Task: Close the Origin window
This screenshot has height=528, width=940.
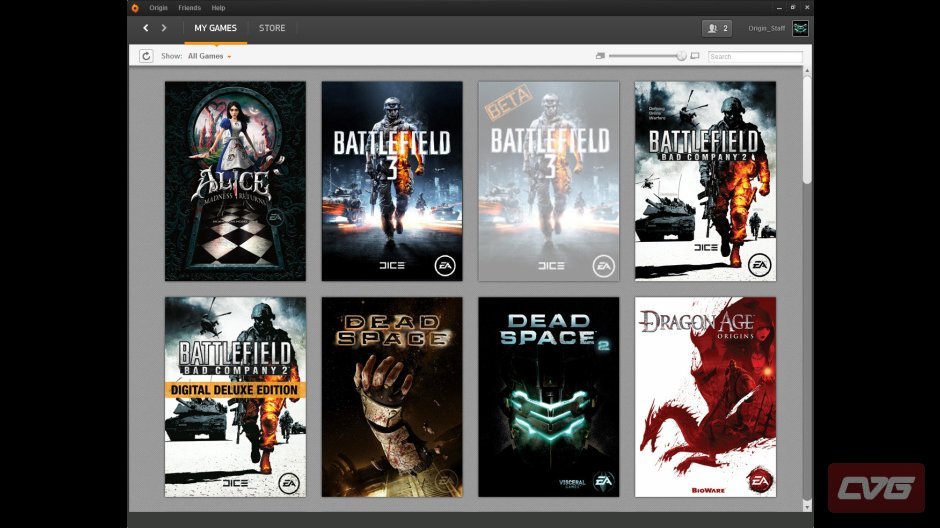Action: (x=807, y=8)
